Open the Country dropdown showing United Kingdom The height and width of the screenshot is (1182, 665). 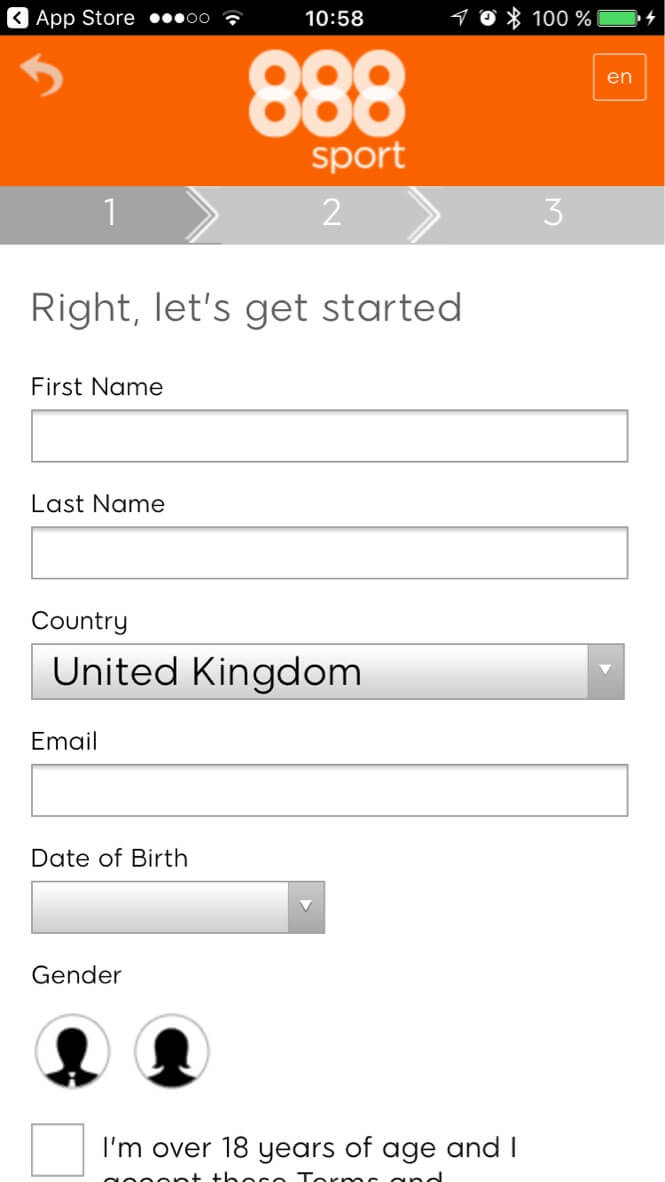(328, 672)
